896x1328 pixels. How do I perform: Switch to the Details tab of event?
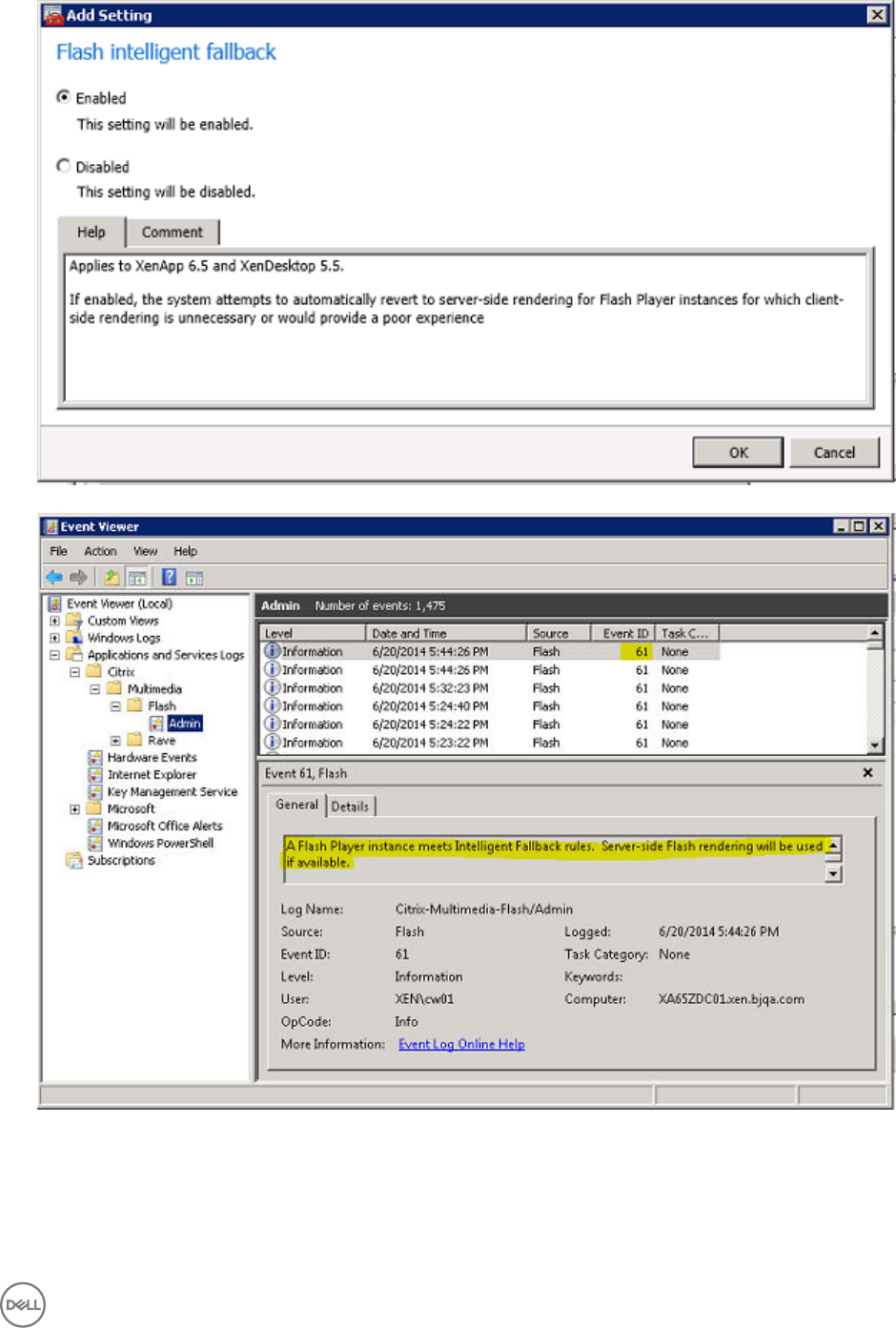[350, 807]
